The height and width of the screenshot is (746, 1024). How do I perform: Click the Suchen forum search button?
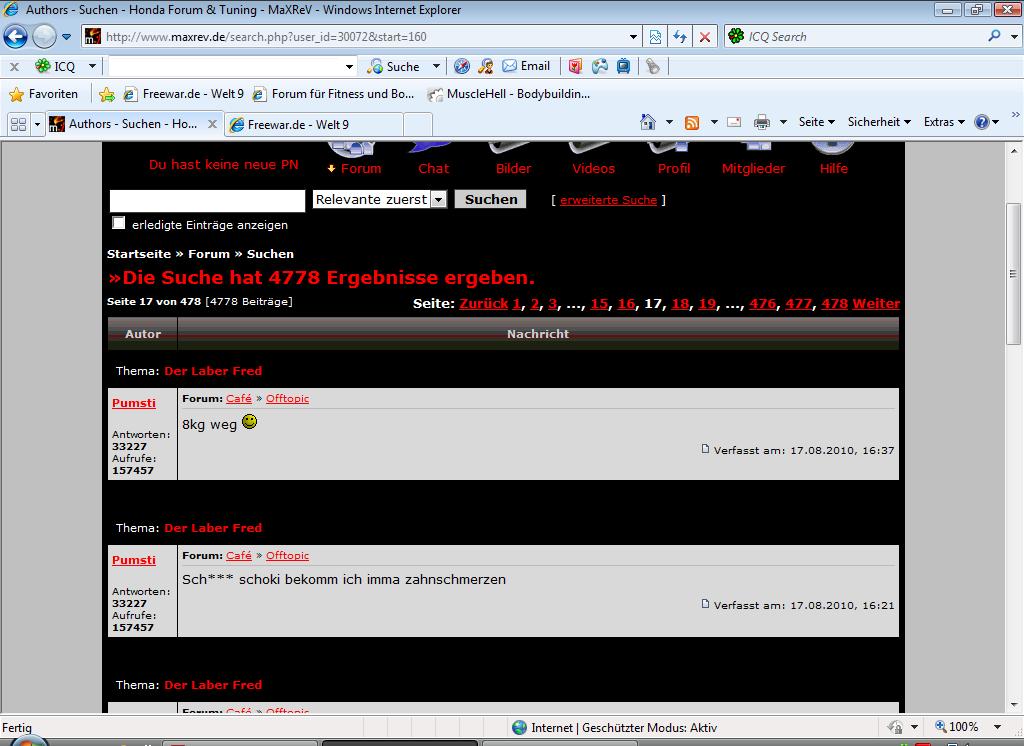coord(491,199)
